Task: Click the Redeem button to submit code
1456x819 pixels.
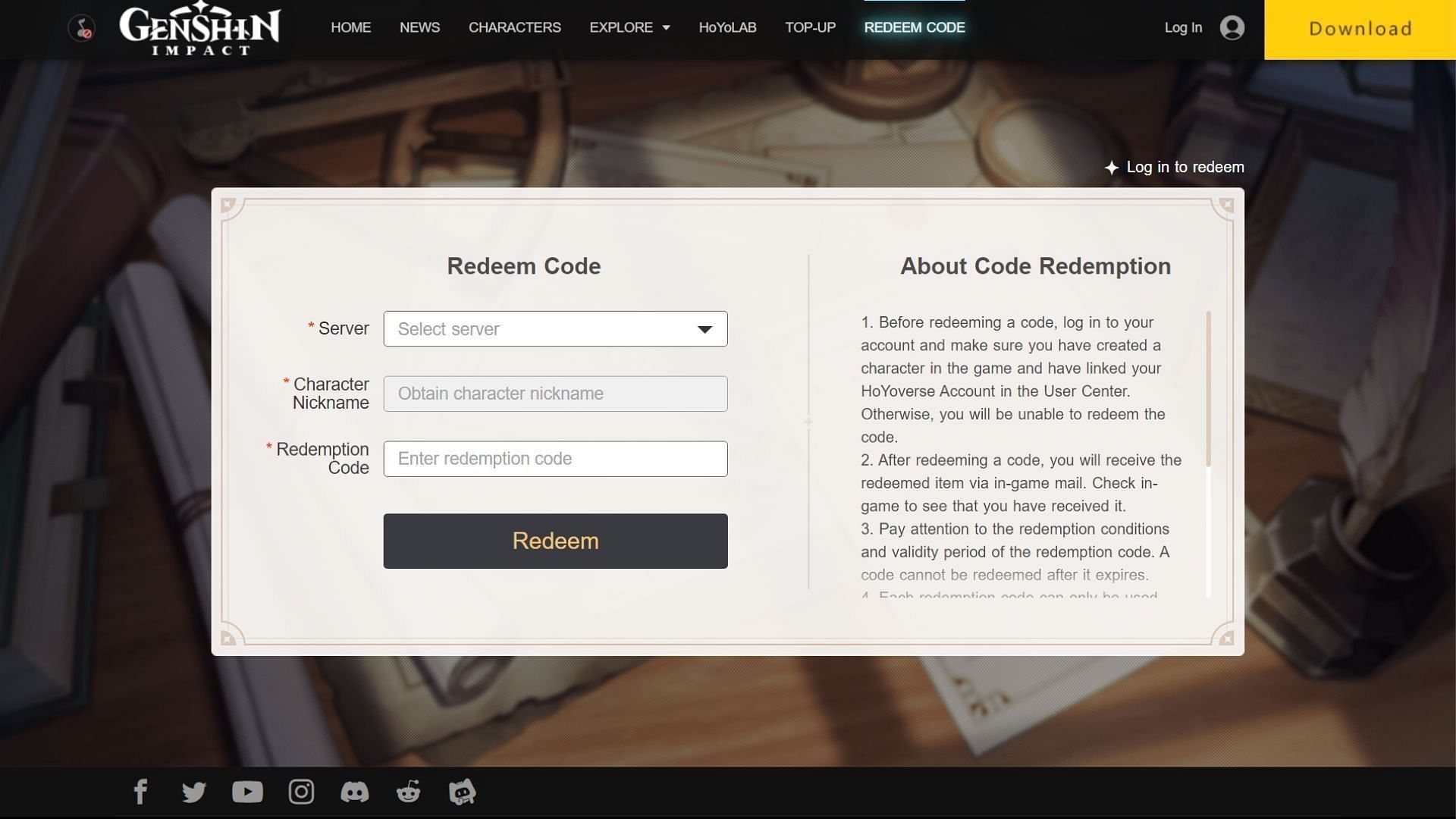Action: 555,541
